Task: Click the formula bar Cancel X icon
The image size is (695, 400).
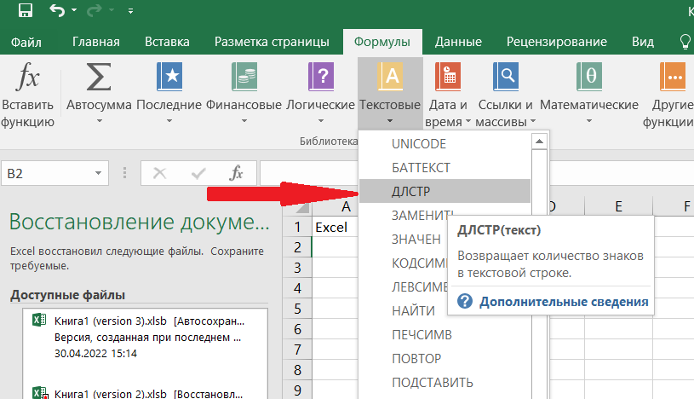Action: (160, 173)
